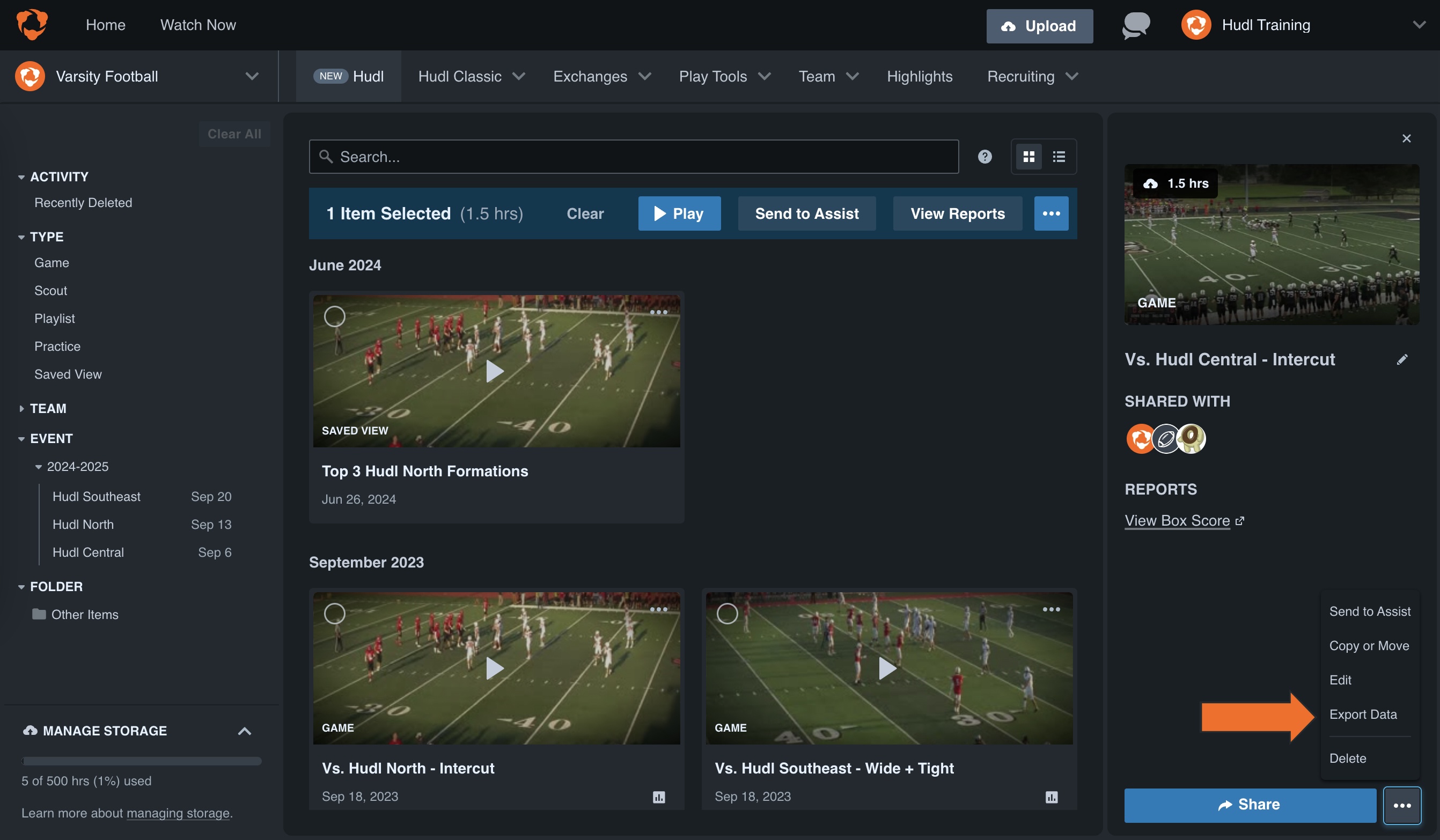Edit the Vs. Hudl Central title pencil
Image resolution: width=1440 pixels, height=840 pixels.
(1402, 359)
